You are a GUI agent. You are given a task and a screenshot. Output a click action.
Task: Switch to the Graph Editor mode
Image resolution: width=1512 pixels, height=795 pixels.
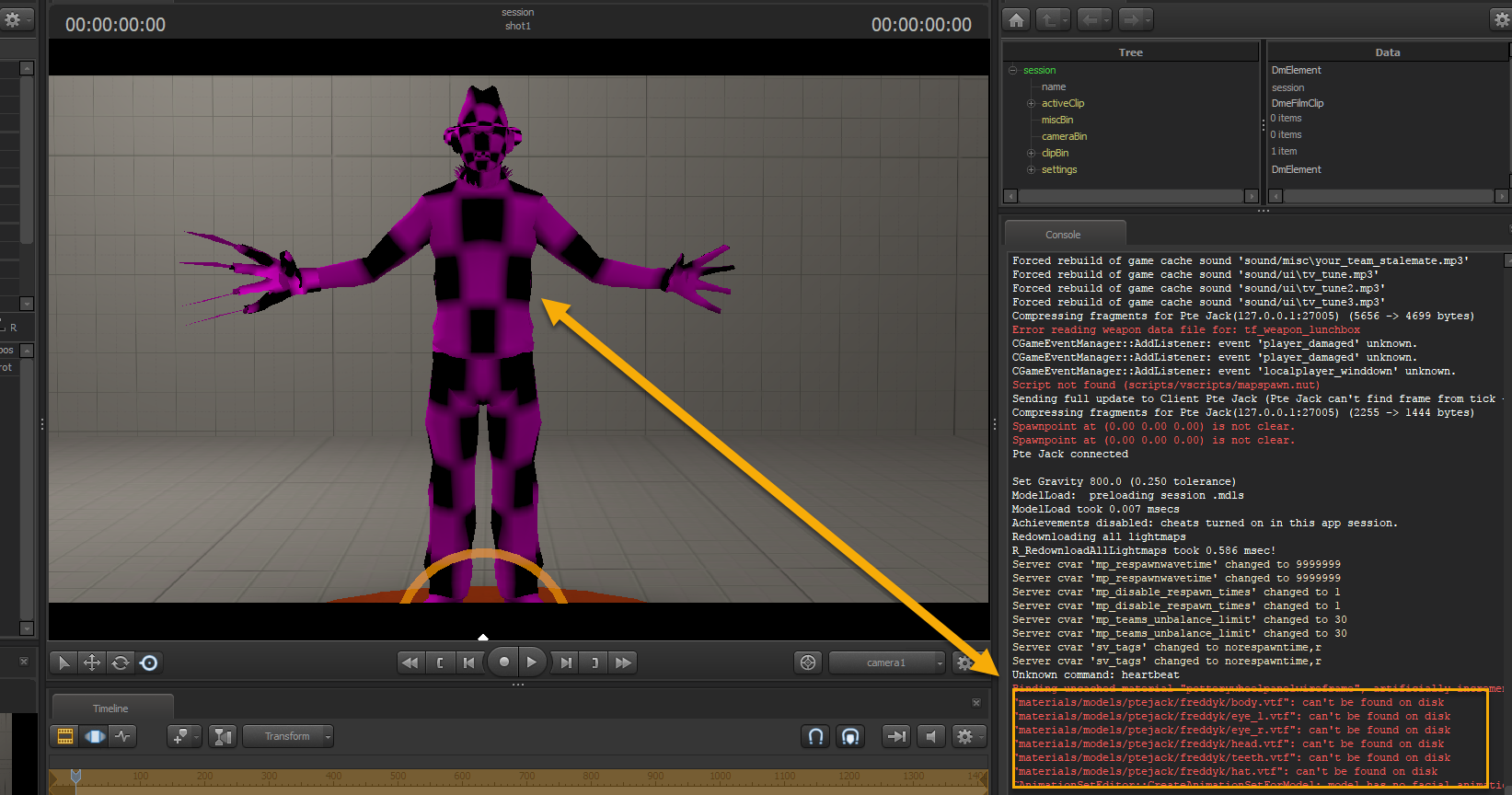point(122,736)
